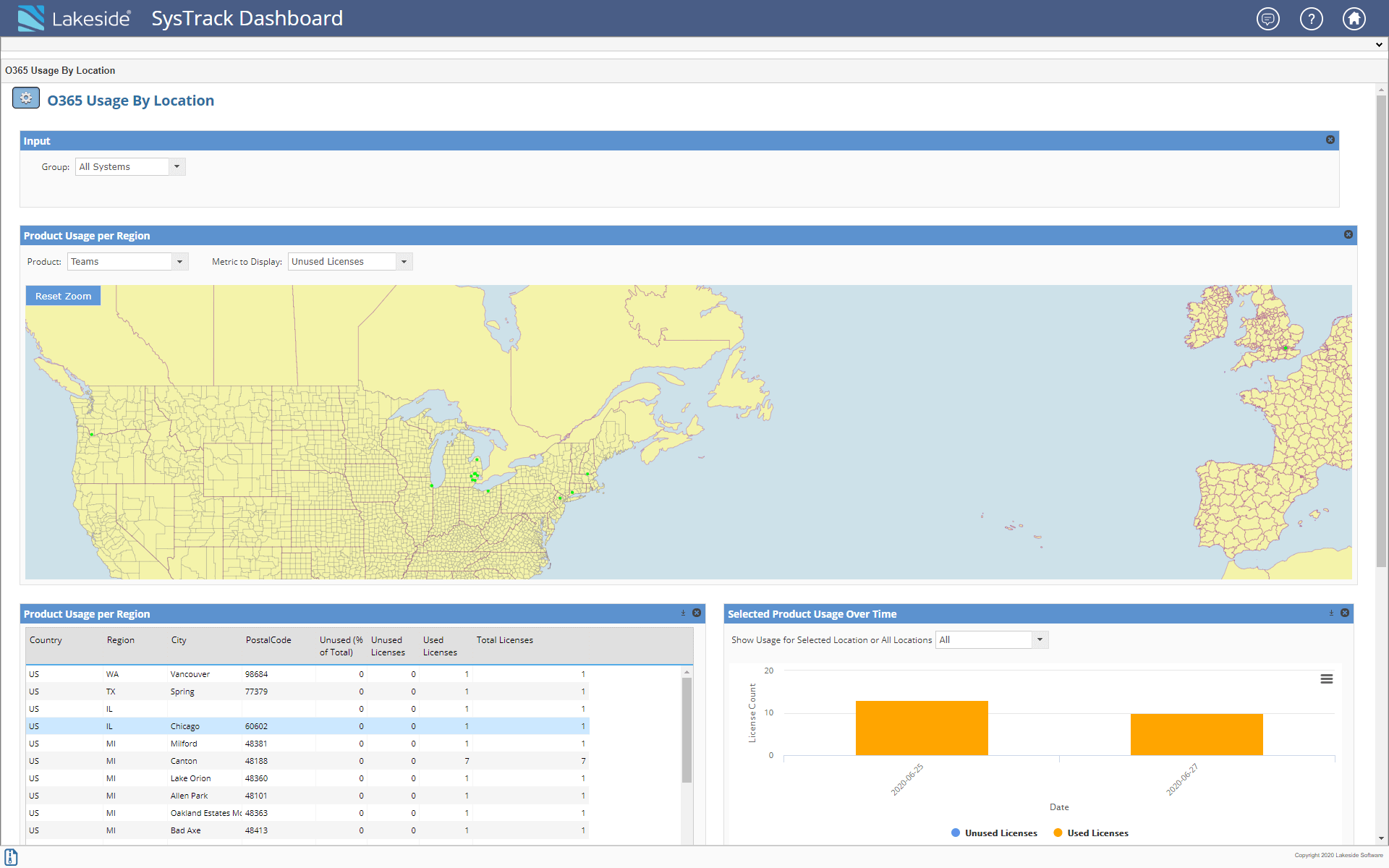1389x868 pixels.
Task: Open the feedback comment icon in the header
Action: [1267, 19]
